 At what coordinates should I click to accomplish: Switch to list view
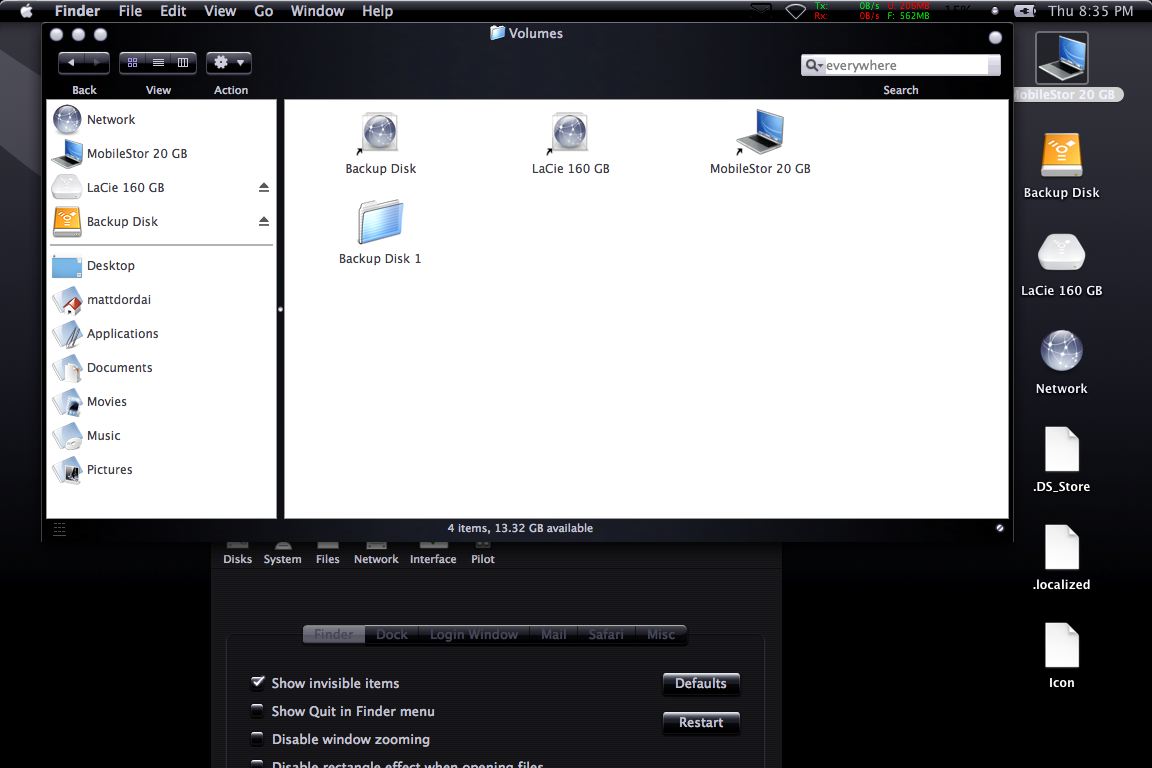pyautogui.click(x=158, y=63)
